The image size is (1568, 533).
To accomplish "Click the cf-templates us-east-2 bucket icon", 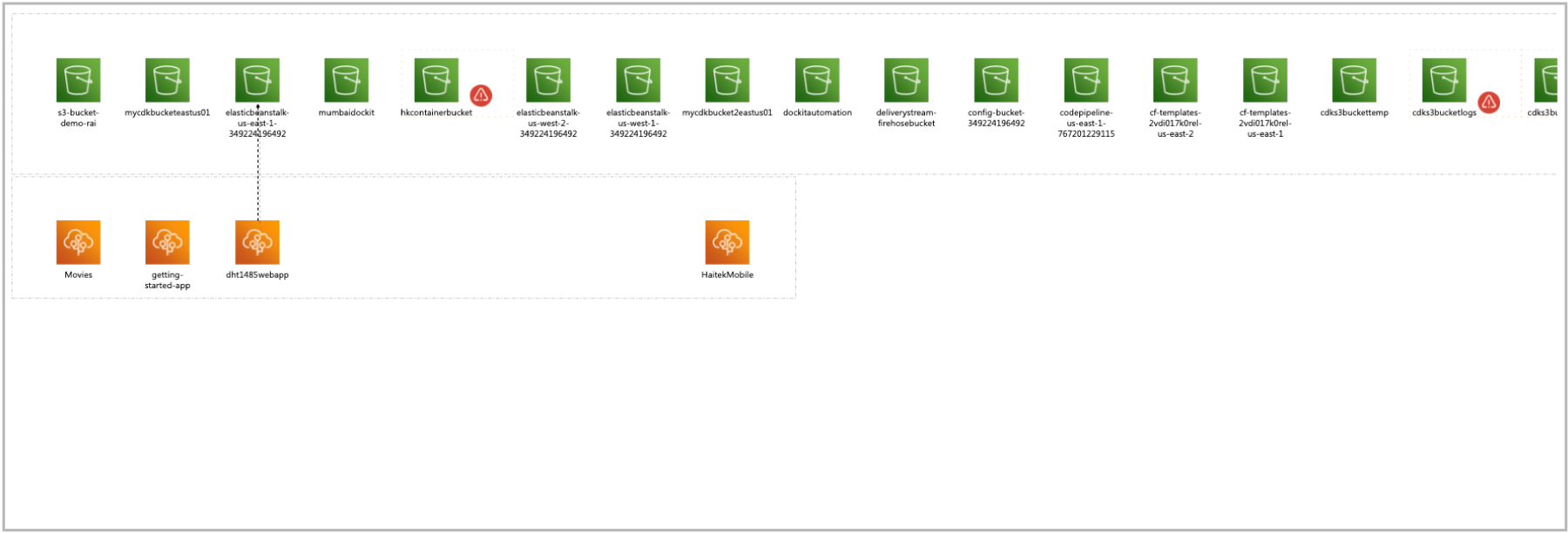I will coord(1175,80).
